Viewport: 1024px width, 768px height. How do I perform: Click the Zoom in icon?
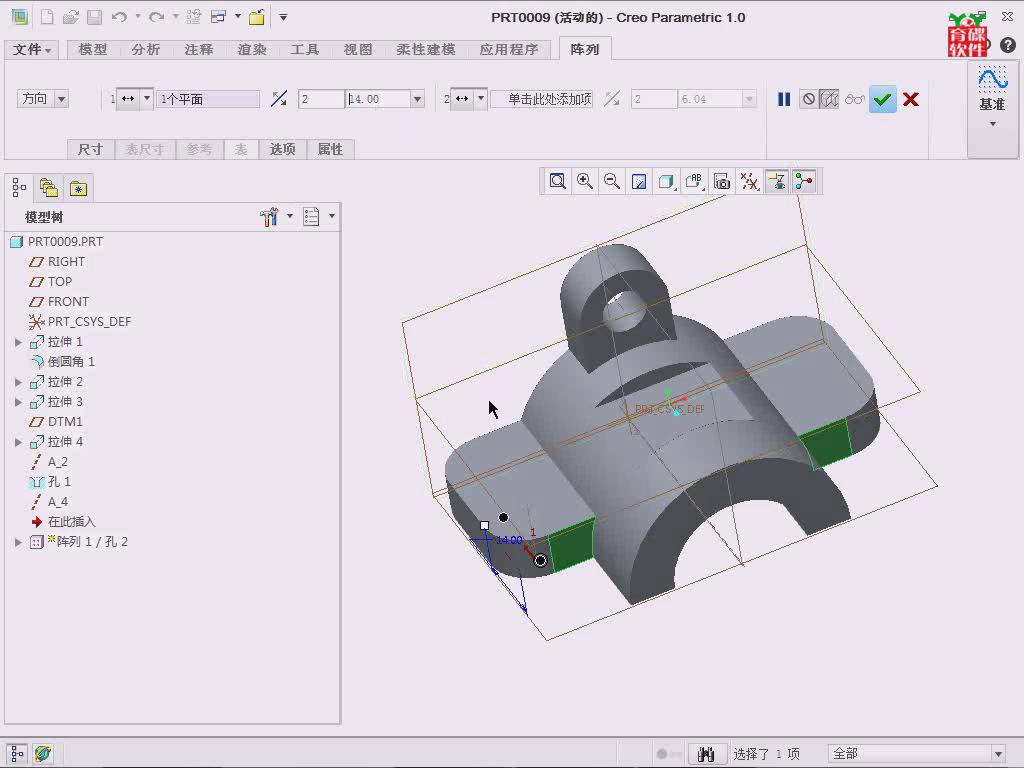(x=584, y=181)
